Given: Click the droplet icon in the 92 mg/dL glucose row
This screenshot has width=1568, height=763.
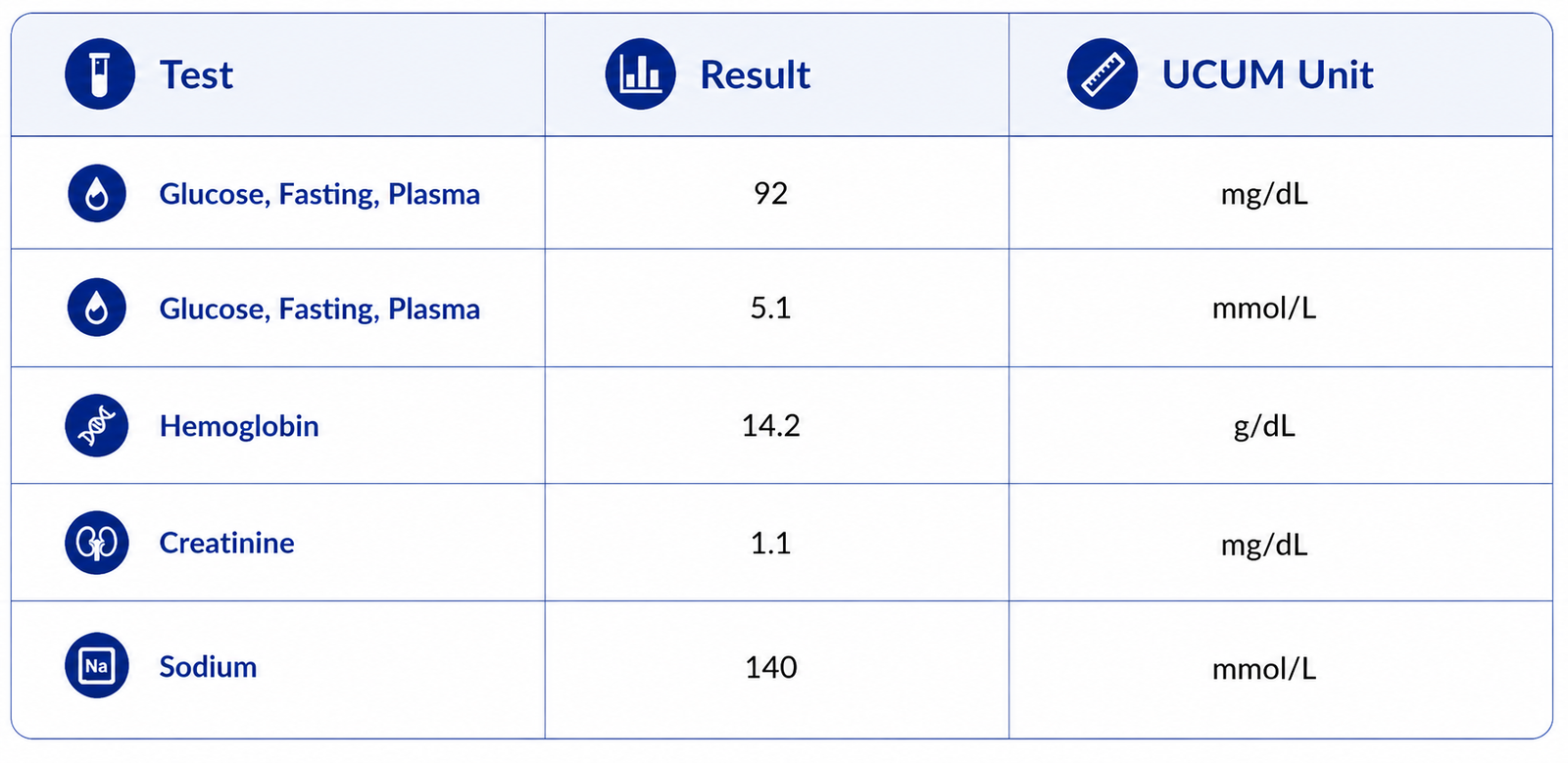Looking at the screenshot, I should tap(96, 193).
